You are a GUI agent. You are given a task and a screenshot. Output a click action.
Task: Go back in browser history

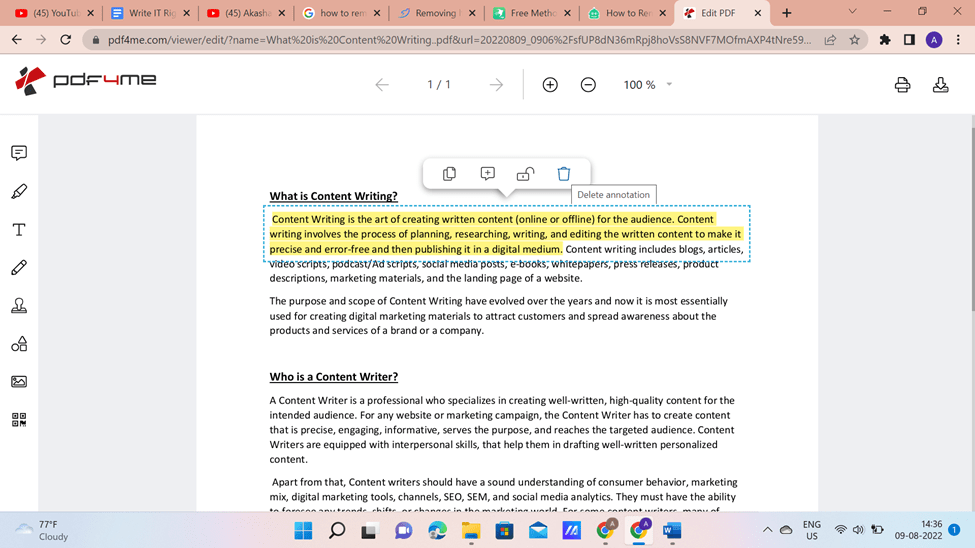click(x=17, y=40)
